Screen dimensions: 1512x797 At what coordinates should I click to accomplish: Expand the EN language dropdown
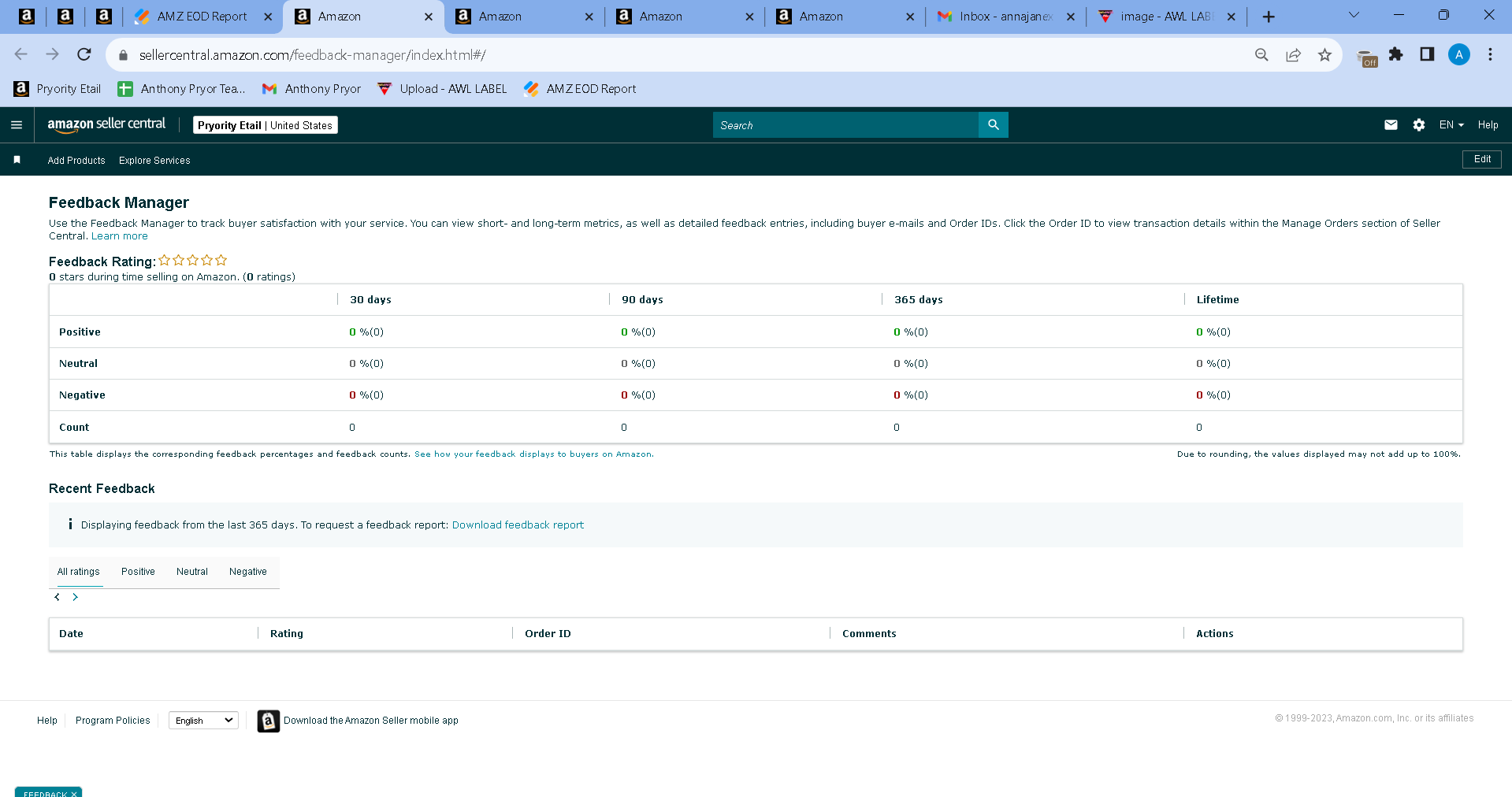[x=1451, y=125]
